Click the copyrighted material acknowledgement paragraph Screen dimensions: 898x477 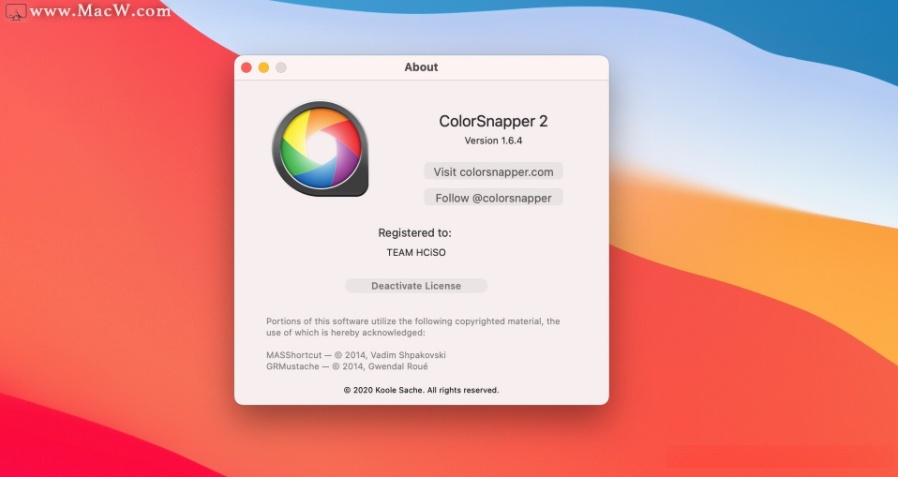pyautogui.click(x=413, y=327)
